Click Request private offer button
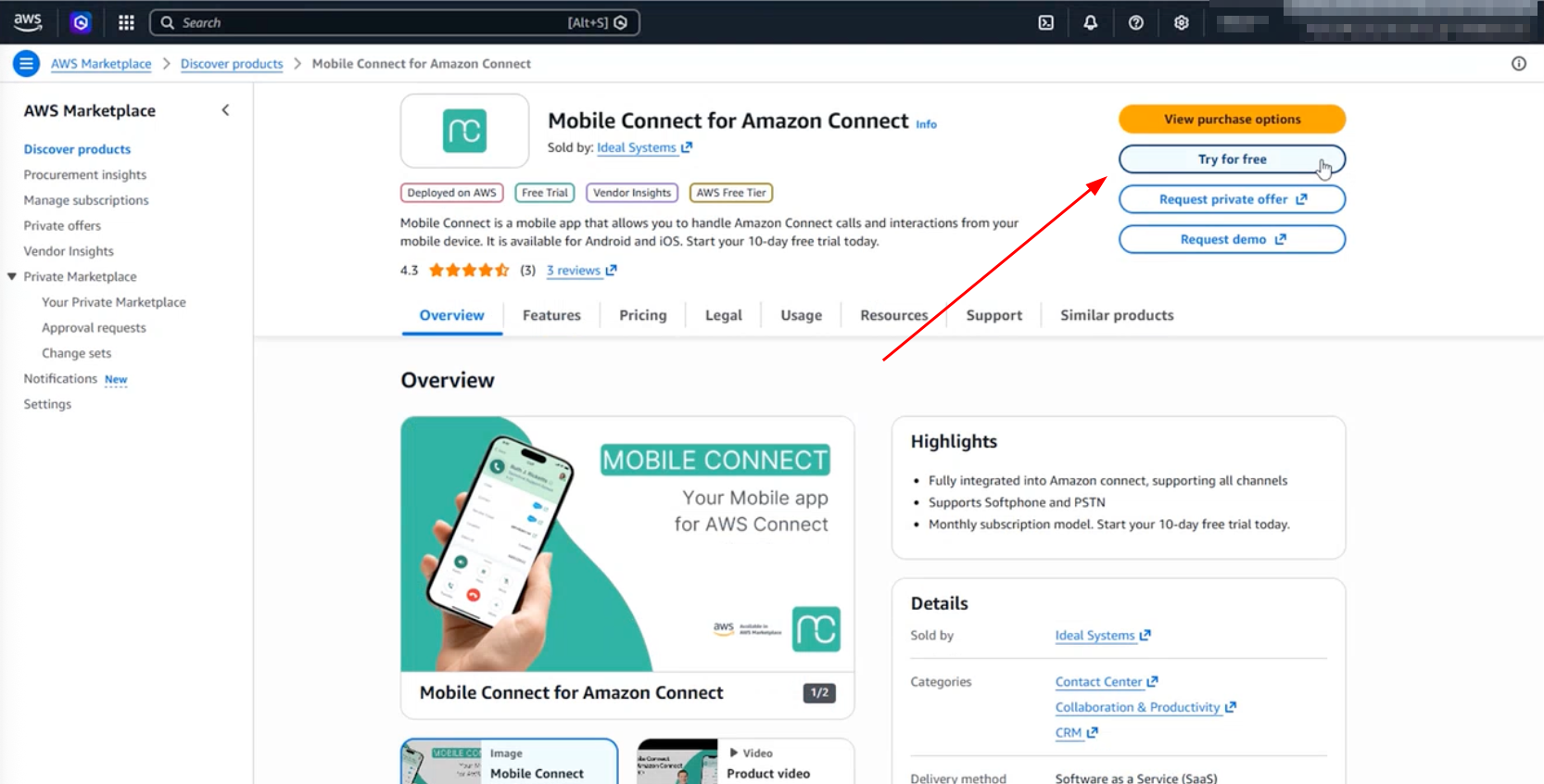The image size is (1544, 784). pos(1232,199)
